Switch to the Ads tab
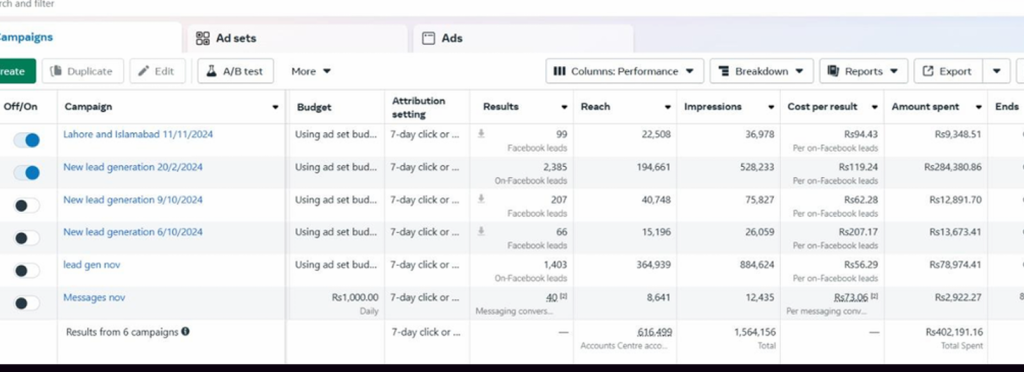Image resolution: width=1024 pixels, height=372 pixels. pyautogui.click(x=523, y=39)
